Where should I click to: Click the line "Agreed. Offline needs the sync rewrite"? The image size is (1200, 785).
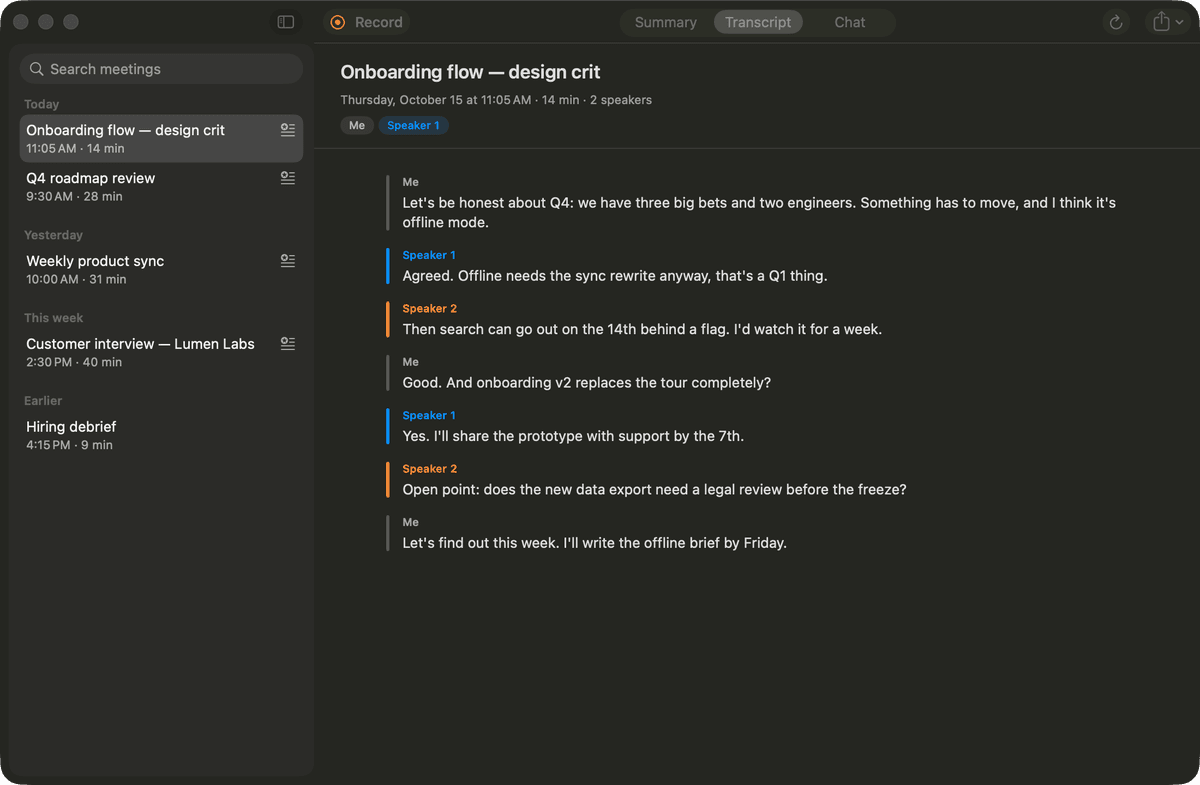[x=615, y=276]
